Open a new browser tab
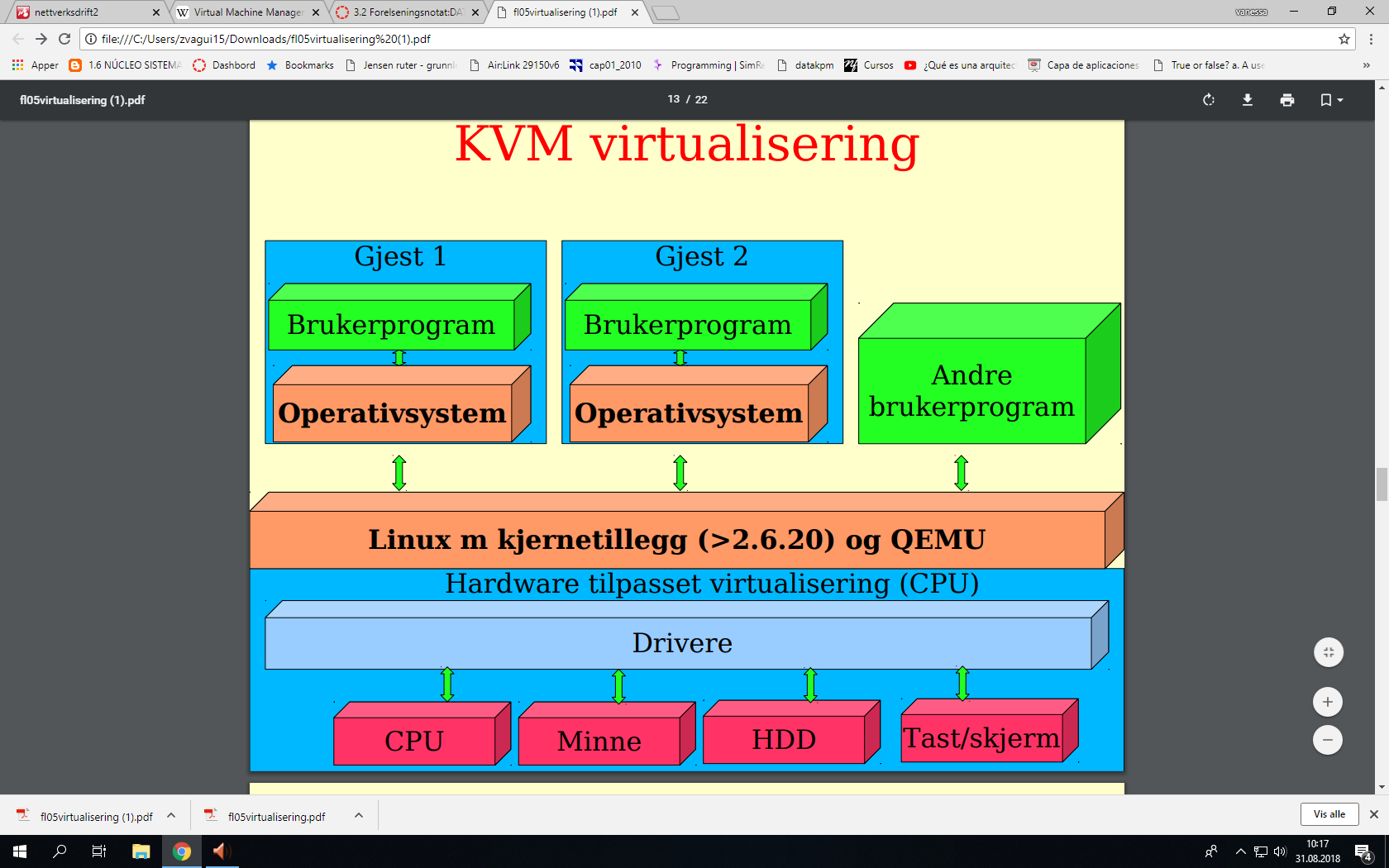This screenshot has width=1389, height=868. (666, 12)
